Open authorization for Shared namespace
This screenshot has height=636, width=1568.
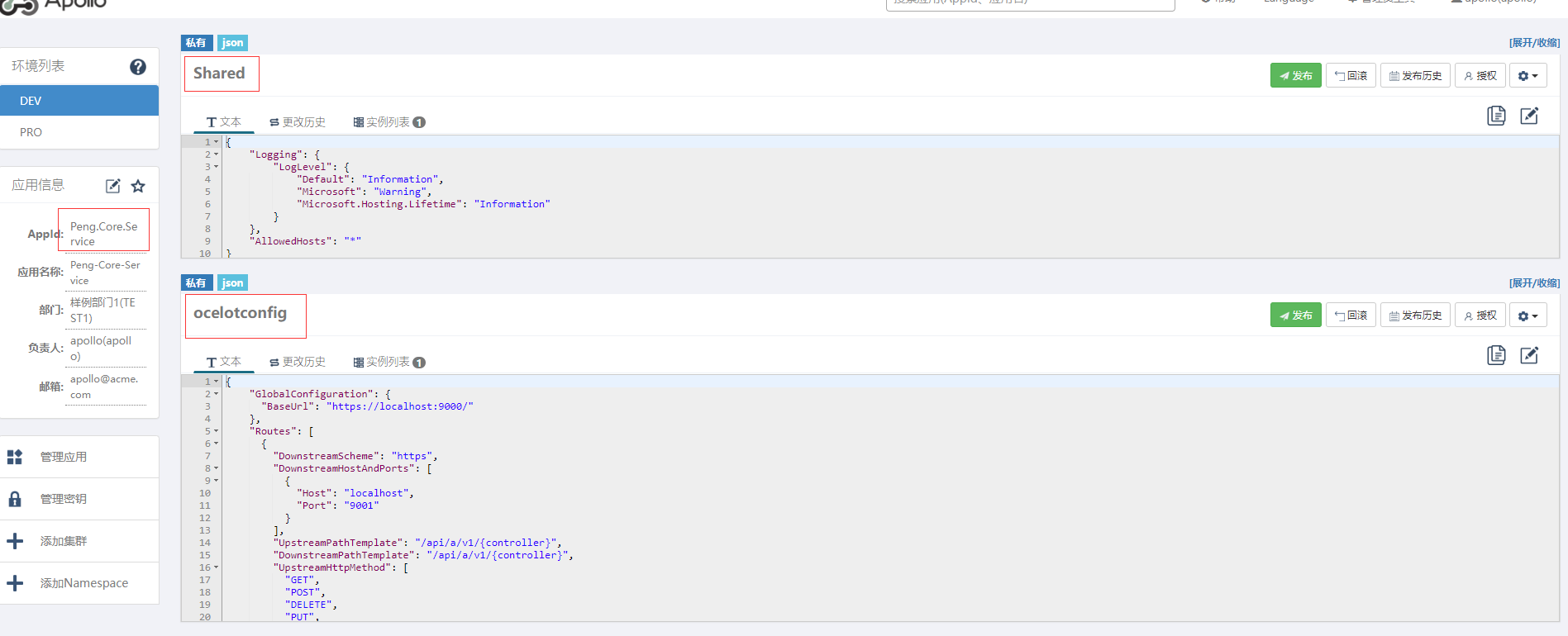click(1480, 75)
